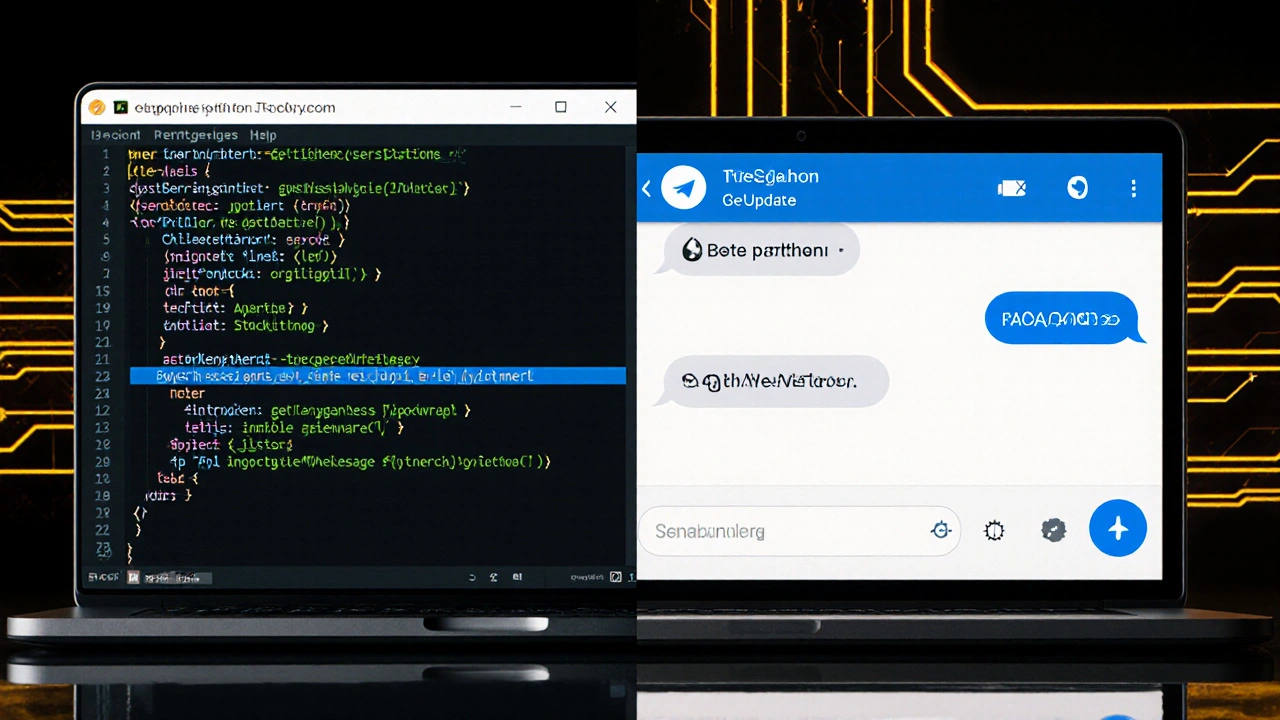Click the bot avatar next to 'Bote partthen'

(692, 250)
